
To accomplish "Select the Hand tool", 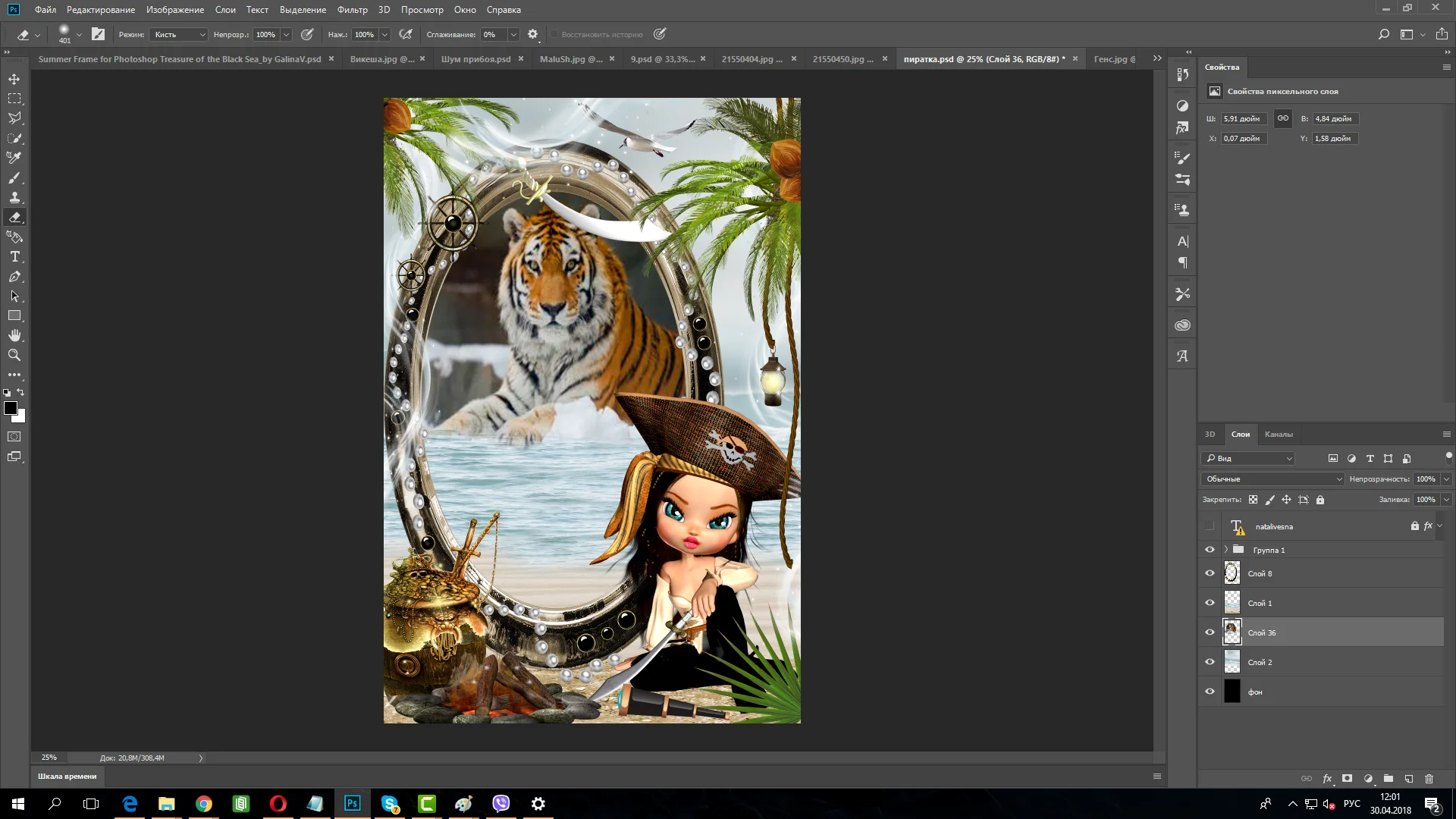I will click(14, 335).
